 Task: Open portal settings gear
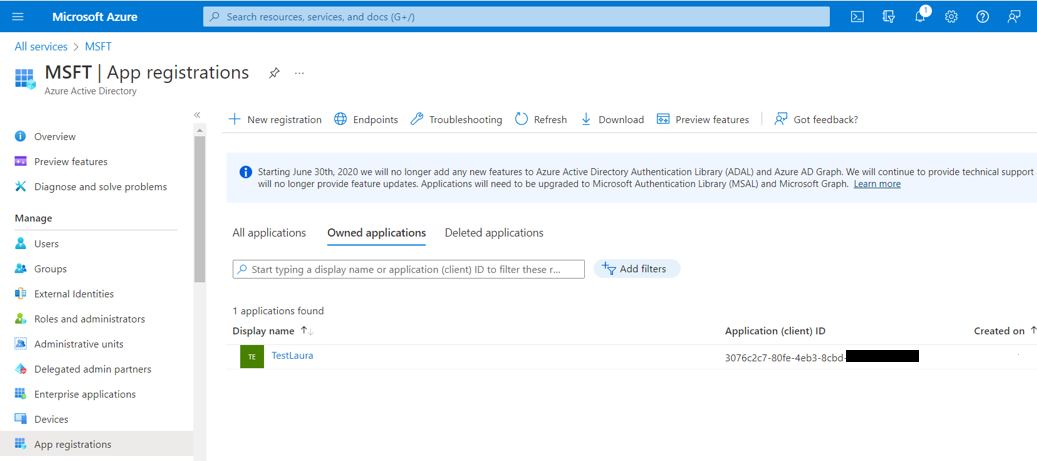[951, 17]
